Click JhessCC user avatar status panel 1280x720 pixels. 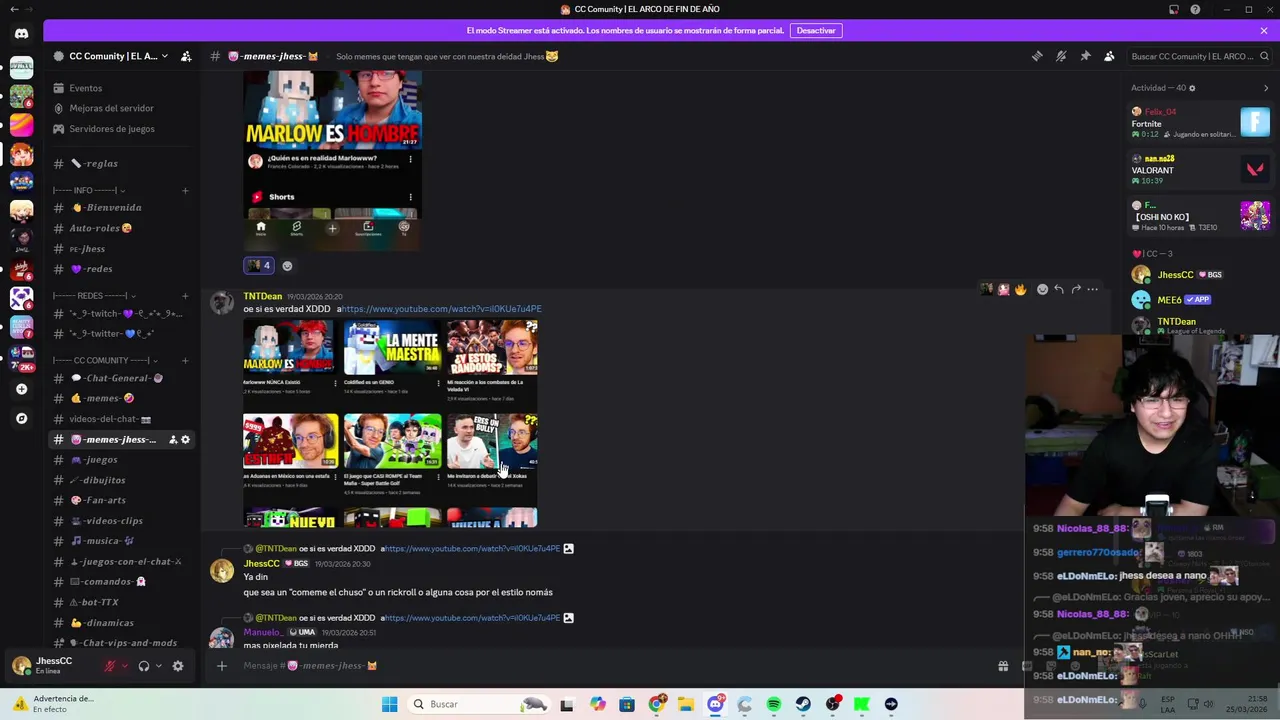(52, 665)
